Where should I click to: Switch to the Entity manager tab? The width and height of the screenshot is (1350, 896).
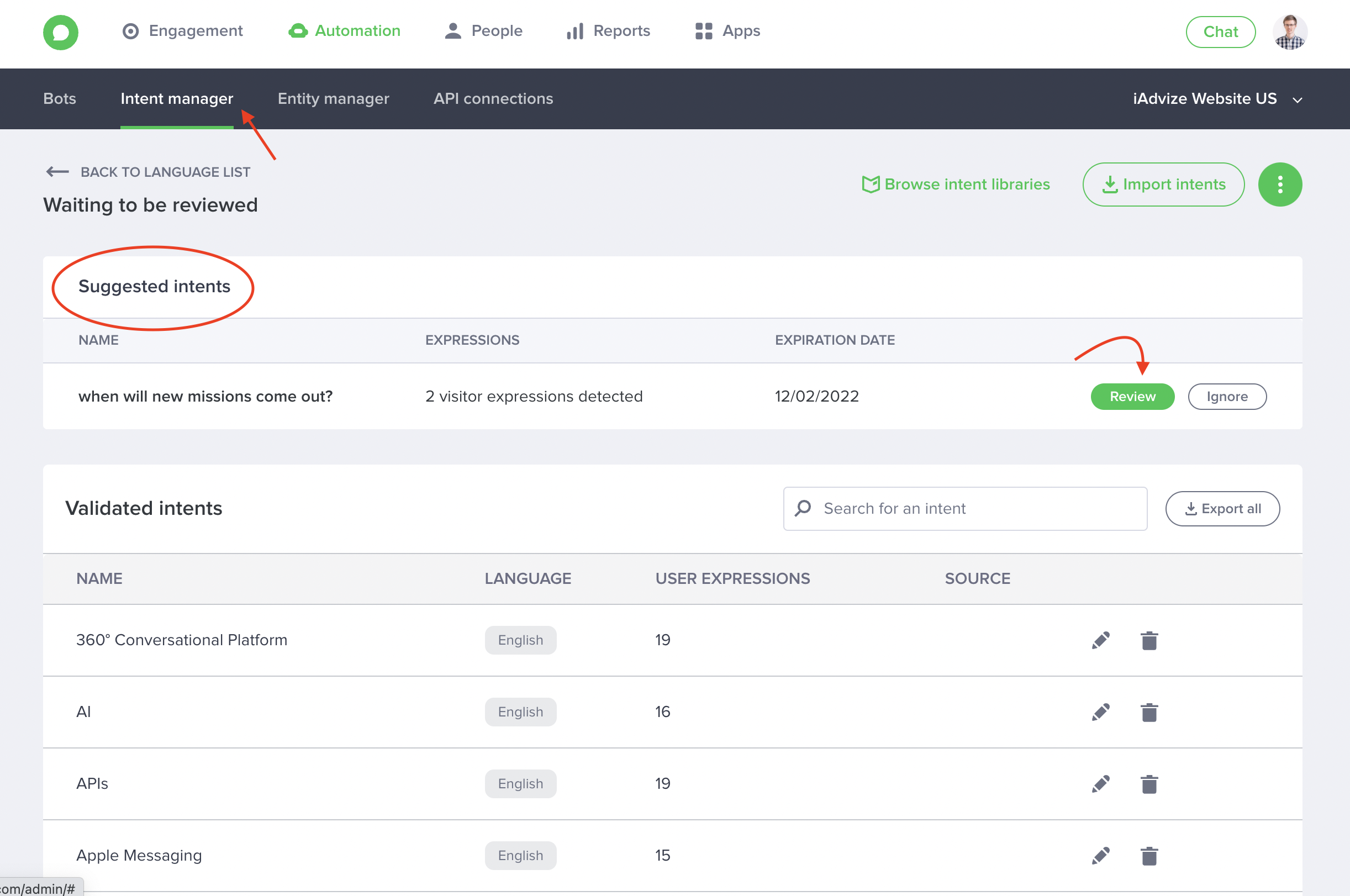tap(333, 98)
